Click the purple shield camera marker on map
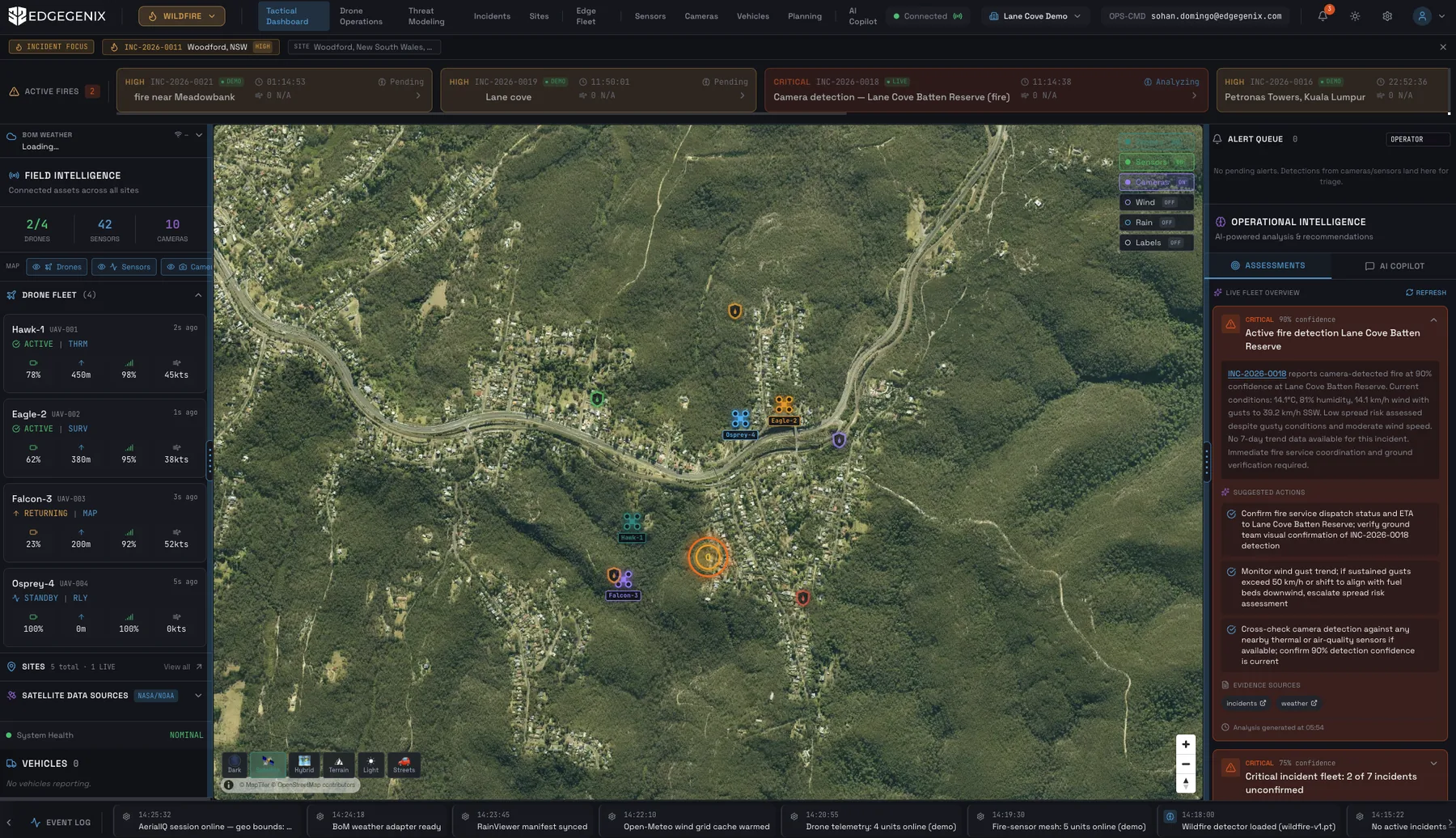 point(839,441)
